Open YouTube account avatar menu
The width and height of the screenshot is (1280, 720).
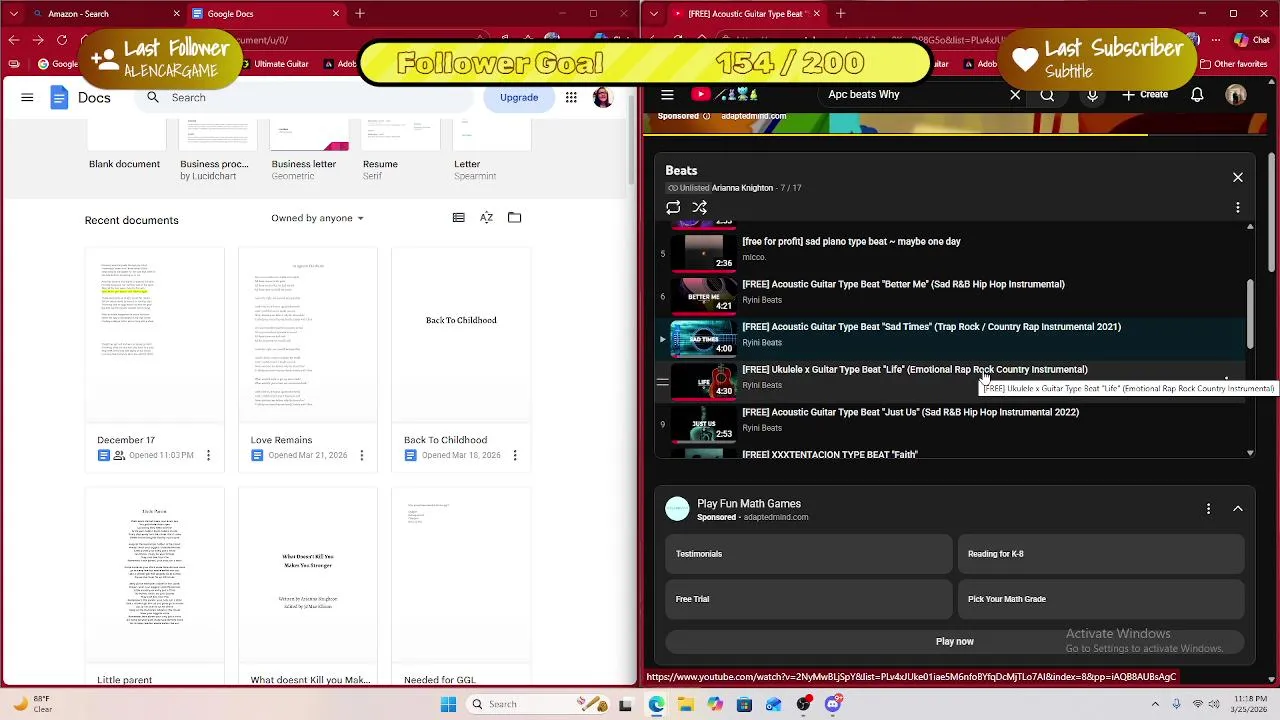[x=1236, y=95]
